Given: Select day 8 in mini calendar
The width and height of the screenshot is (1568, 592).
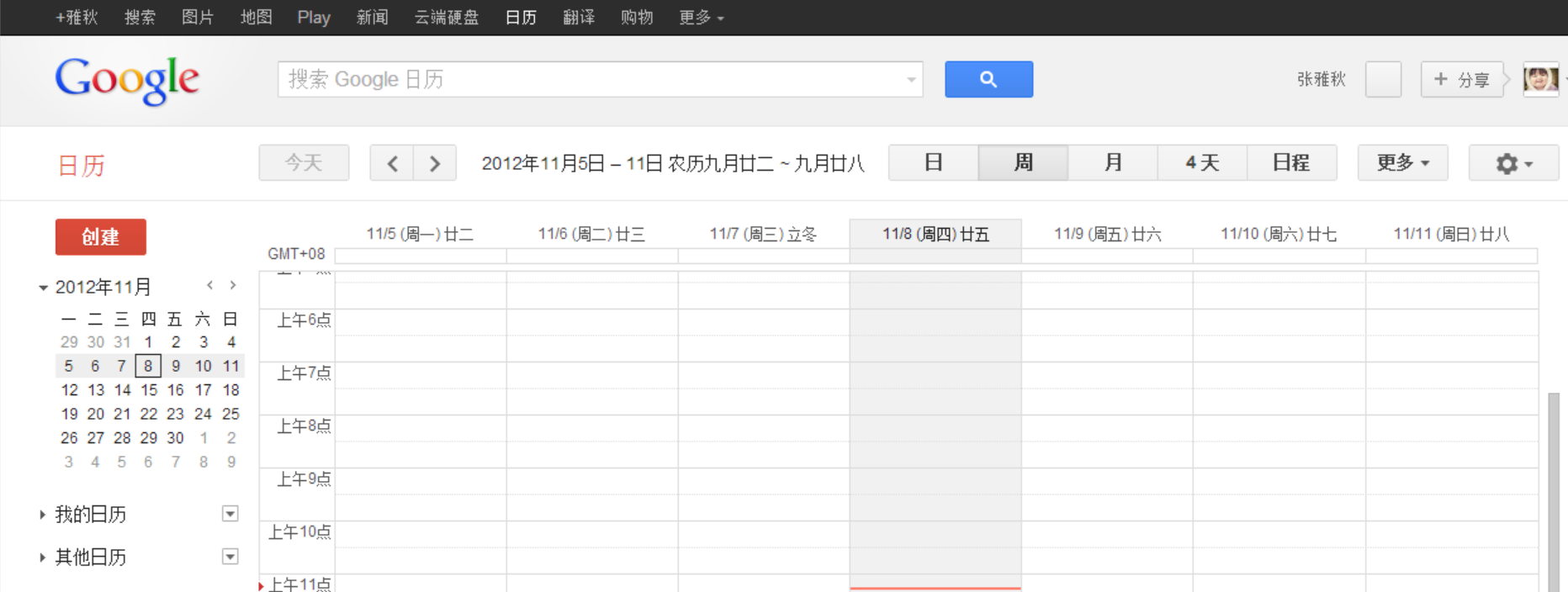Looking at the screenshot, I should pyautogui.click(x=148, y=366).
